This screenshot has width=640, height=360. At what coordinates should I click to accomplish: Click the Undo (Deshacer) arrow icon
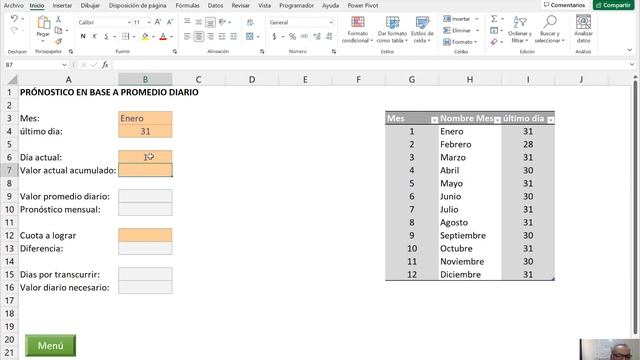pyautogui.click(x=14, y=19)
